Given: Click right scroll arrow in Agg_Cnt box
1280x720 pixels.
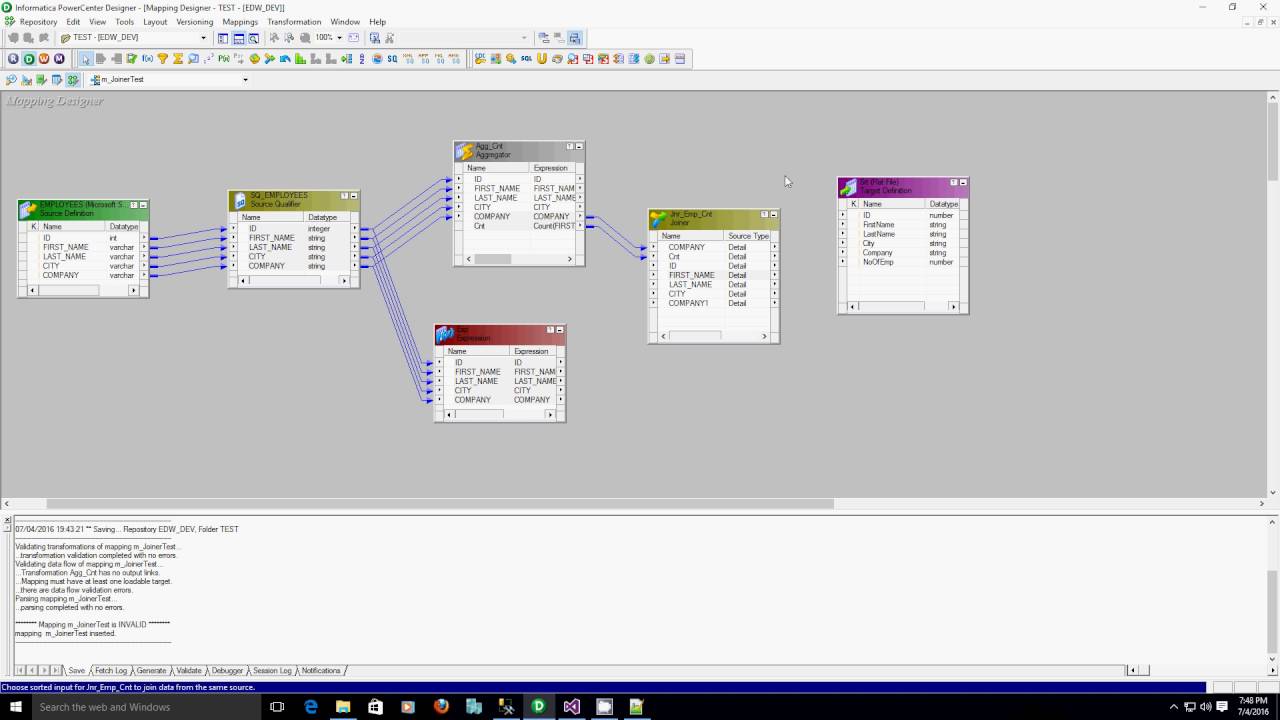Looking at the screenshot, I should (x=570, y=259).
